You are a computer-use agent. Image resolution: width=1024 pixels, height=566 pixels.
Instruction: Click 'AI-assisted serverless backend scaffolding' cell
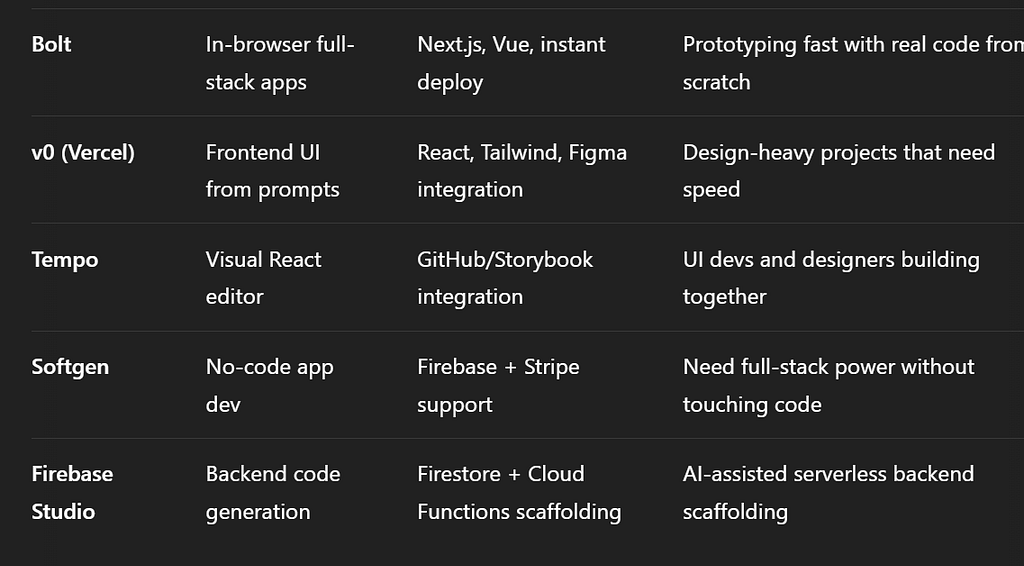coord(828,492)
